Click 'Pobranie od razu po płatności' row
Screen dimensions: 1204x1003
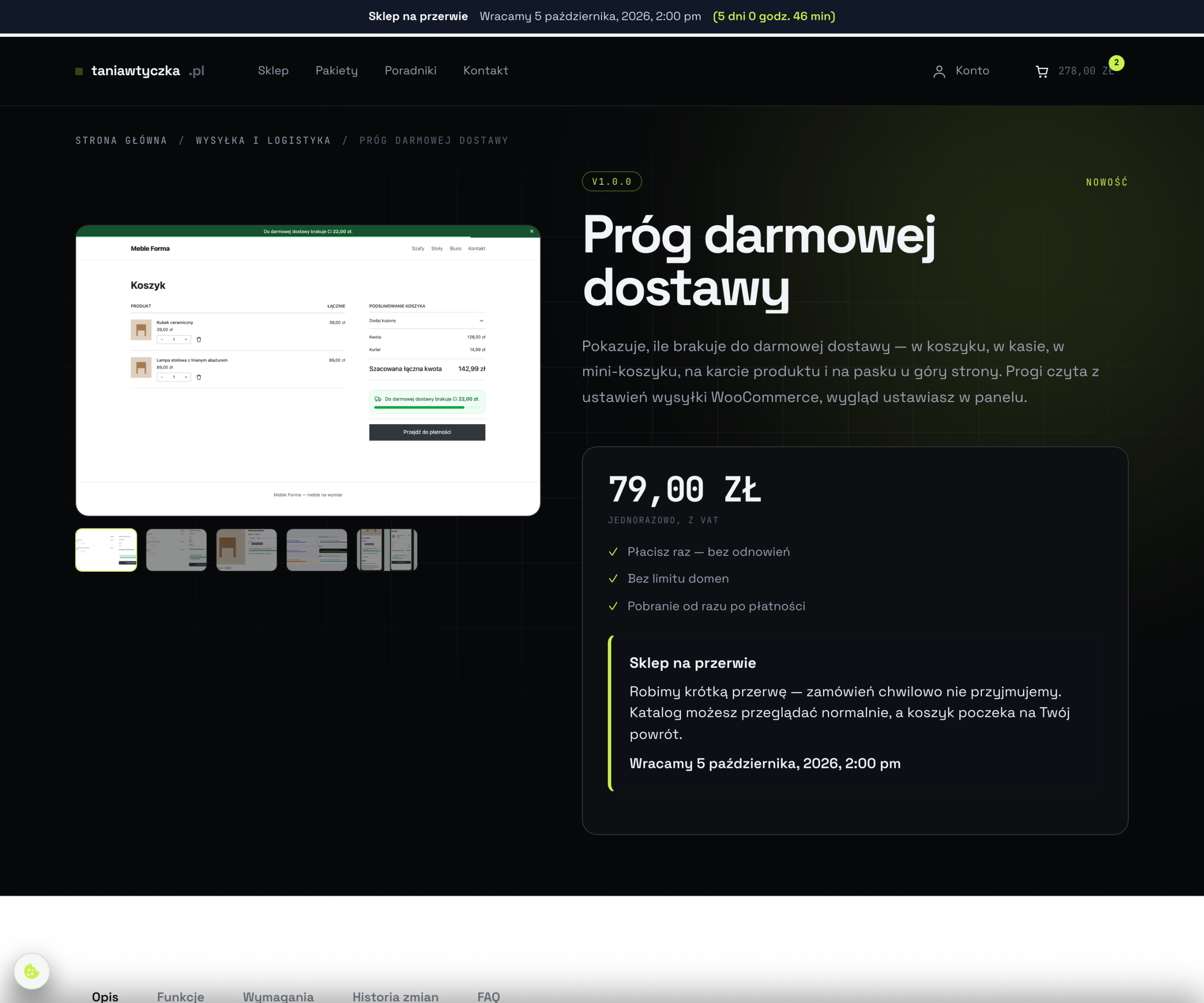(706, 606)
